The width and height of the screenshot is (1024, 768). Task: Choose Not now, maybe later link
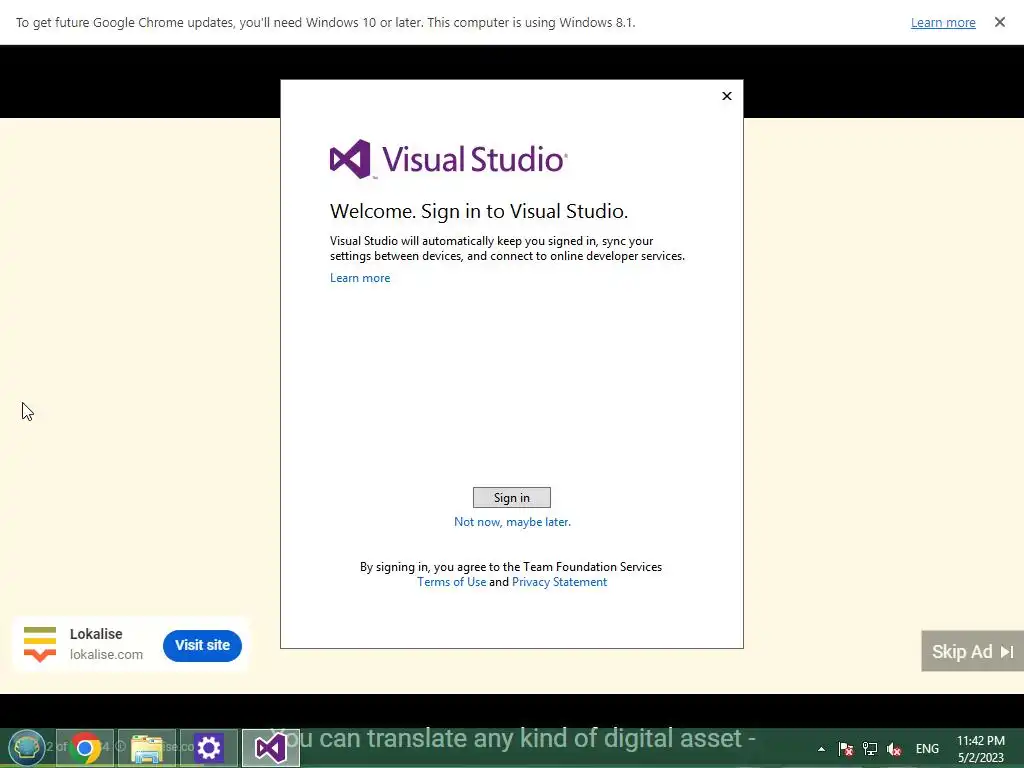tap(512, 522)
